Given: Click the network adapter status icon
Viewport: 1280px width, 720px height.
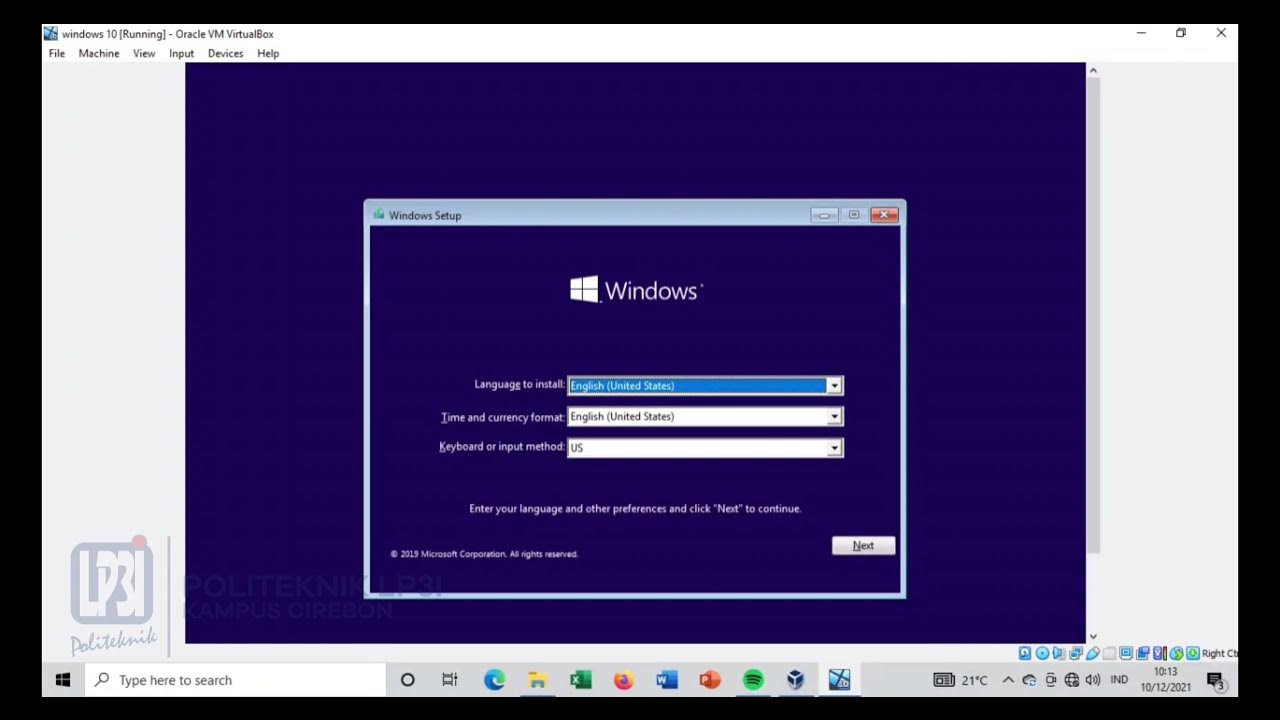Looking at the screenshot, I should click(1076, 653).
